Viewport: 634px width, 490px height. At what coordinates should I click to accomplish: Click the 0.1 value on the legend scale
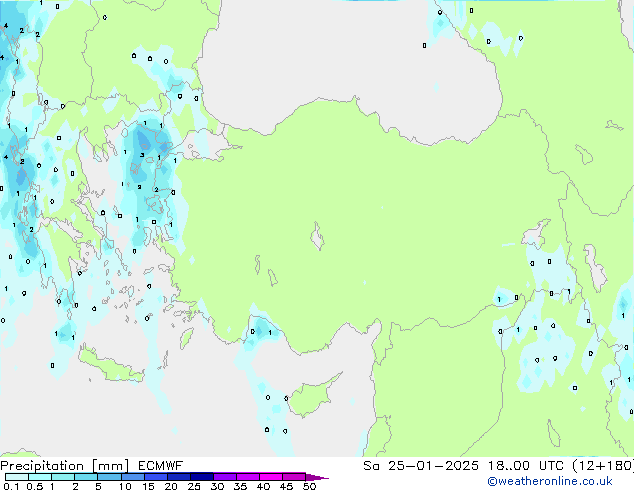pyautogui.click(x=11, y=486)
